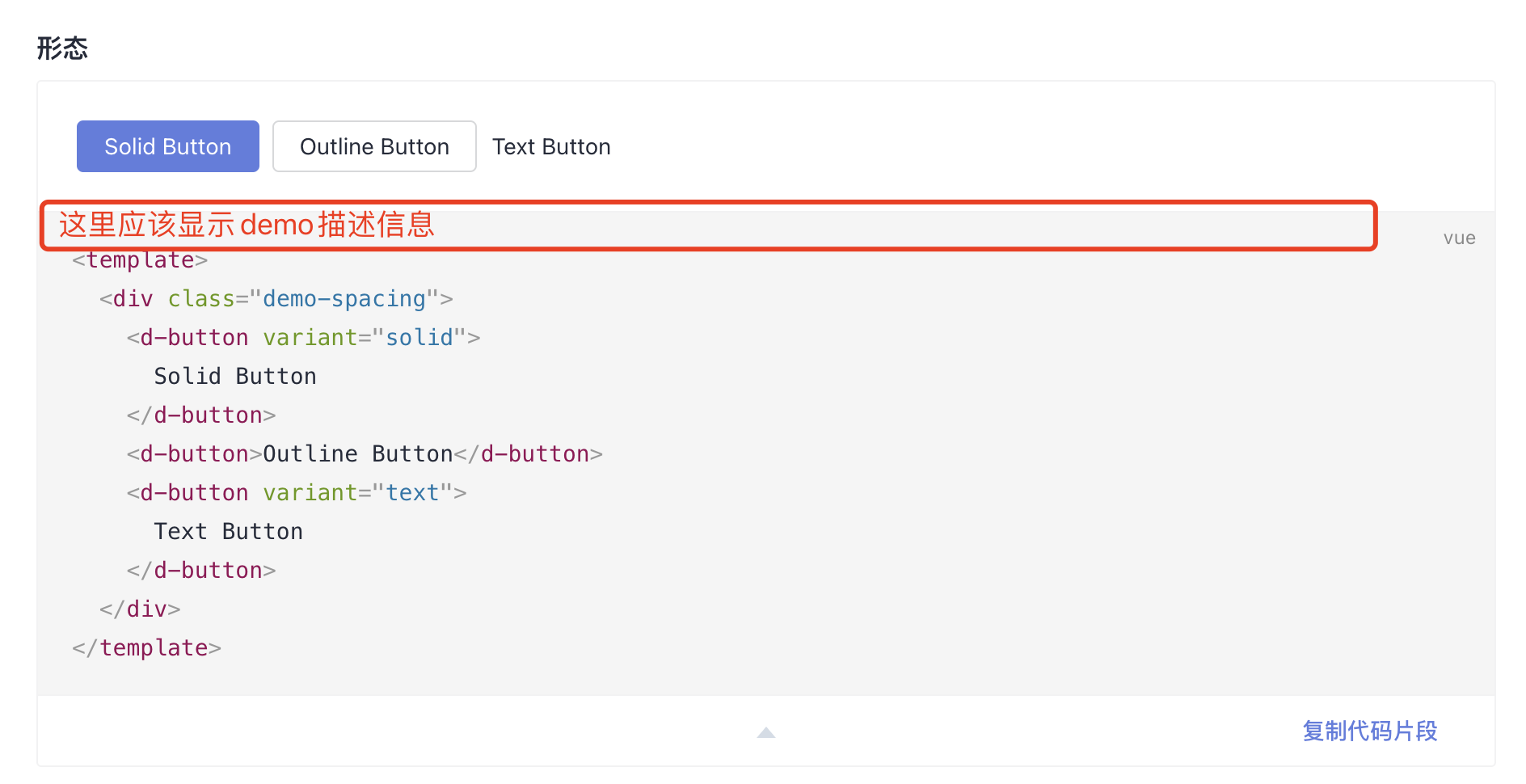Click the Solid Button text inside the code
This screenshot has height=784, width=1526.
coord(235,377)
